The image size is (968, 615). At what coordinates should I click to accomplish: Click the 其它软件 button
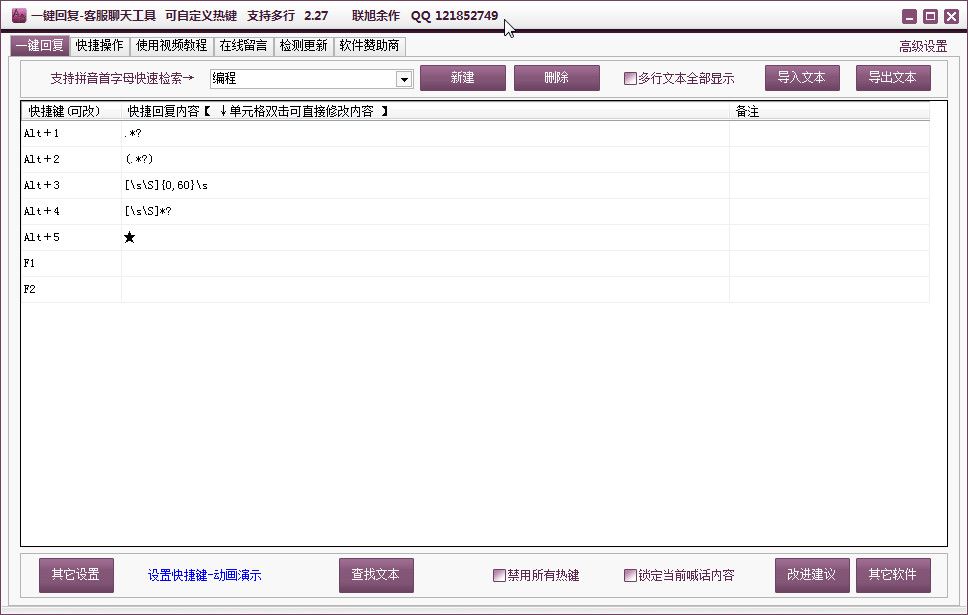point(893,575)
